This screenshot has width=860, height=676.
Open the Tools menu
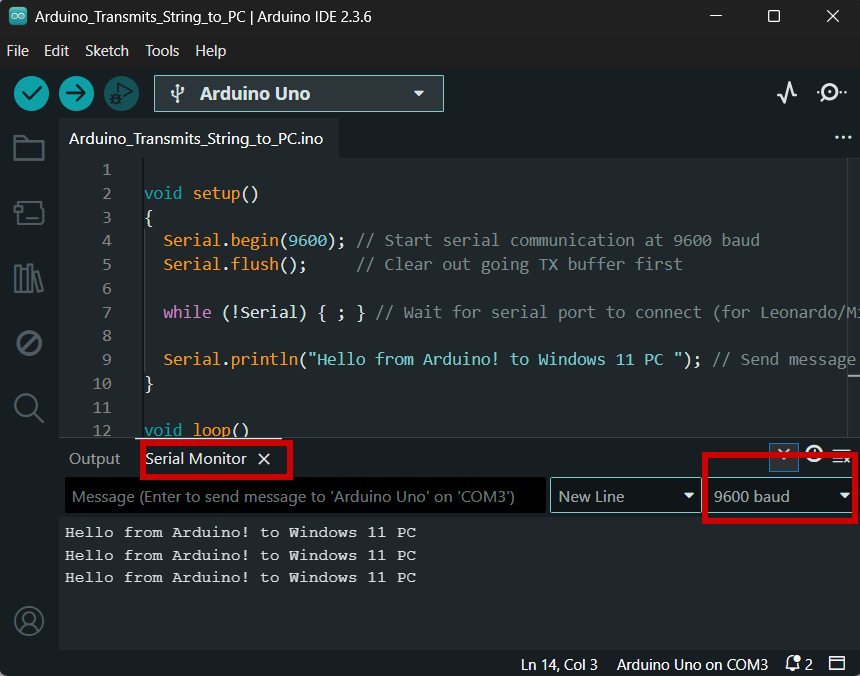tap(162, 51)
